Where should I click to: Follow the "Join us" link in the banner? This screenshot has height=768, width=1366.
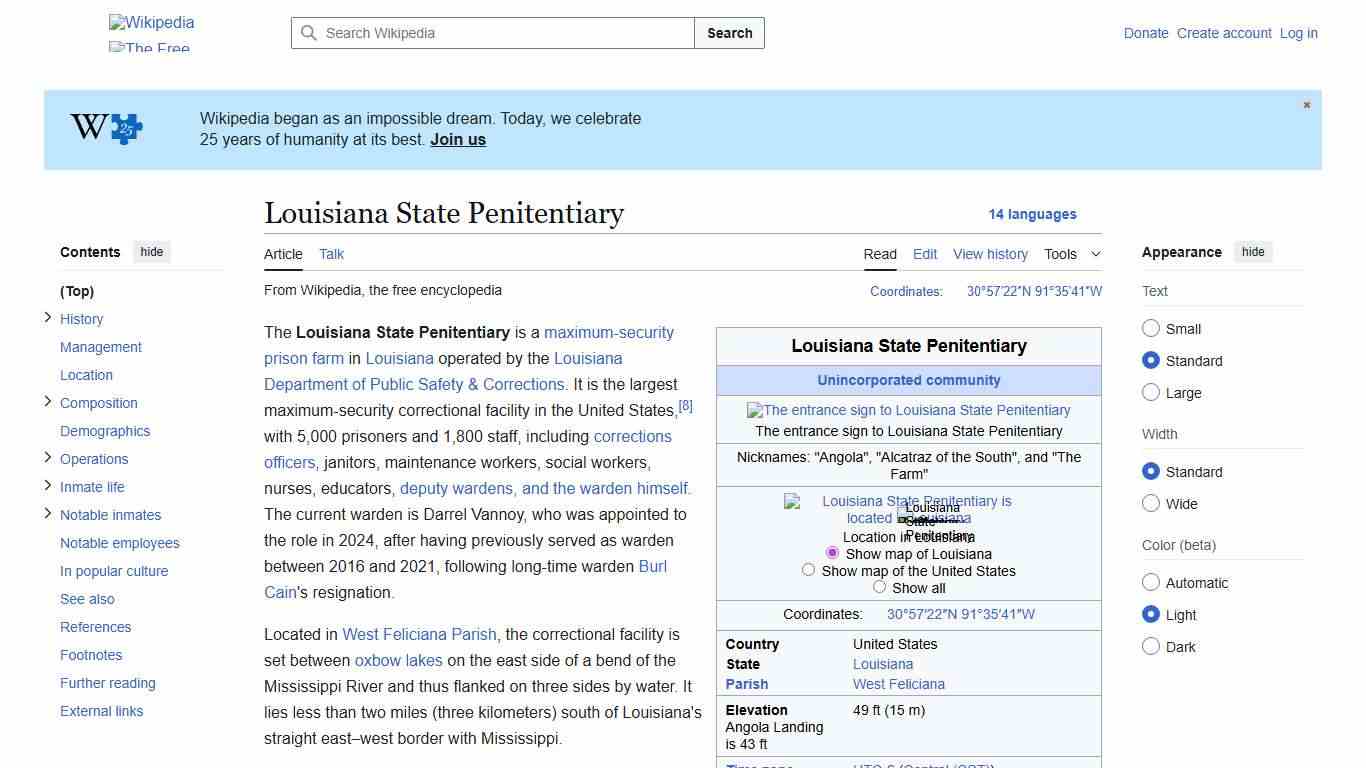457,139
